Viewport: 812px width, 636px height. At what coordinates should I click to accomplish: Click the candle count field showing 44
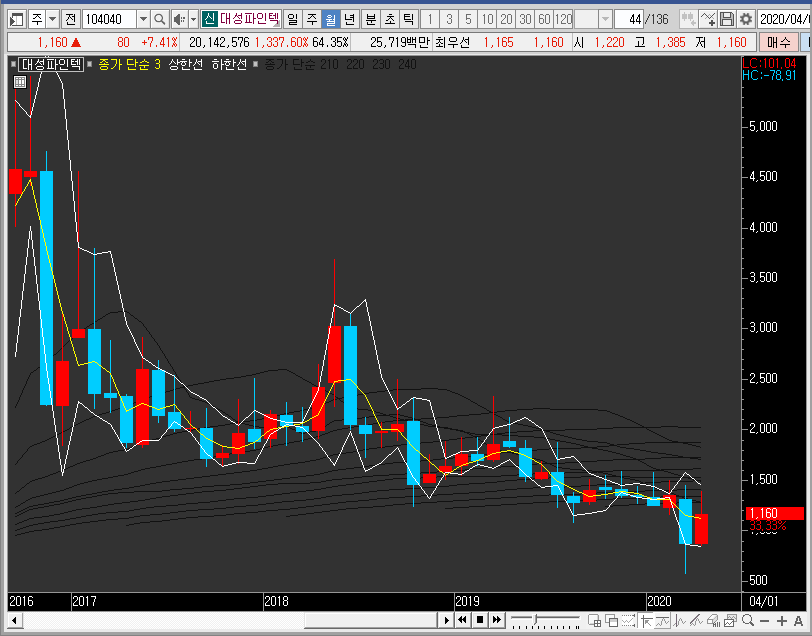tap(629, 20)
